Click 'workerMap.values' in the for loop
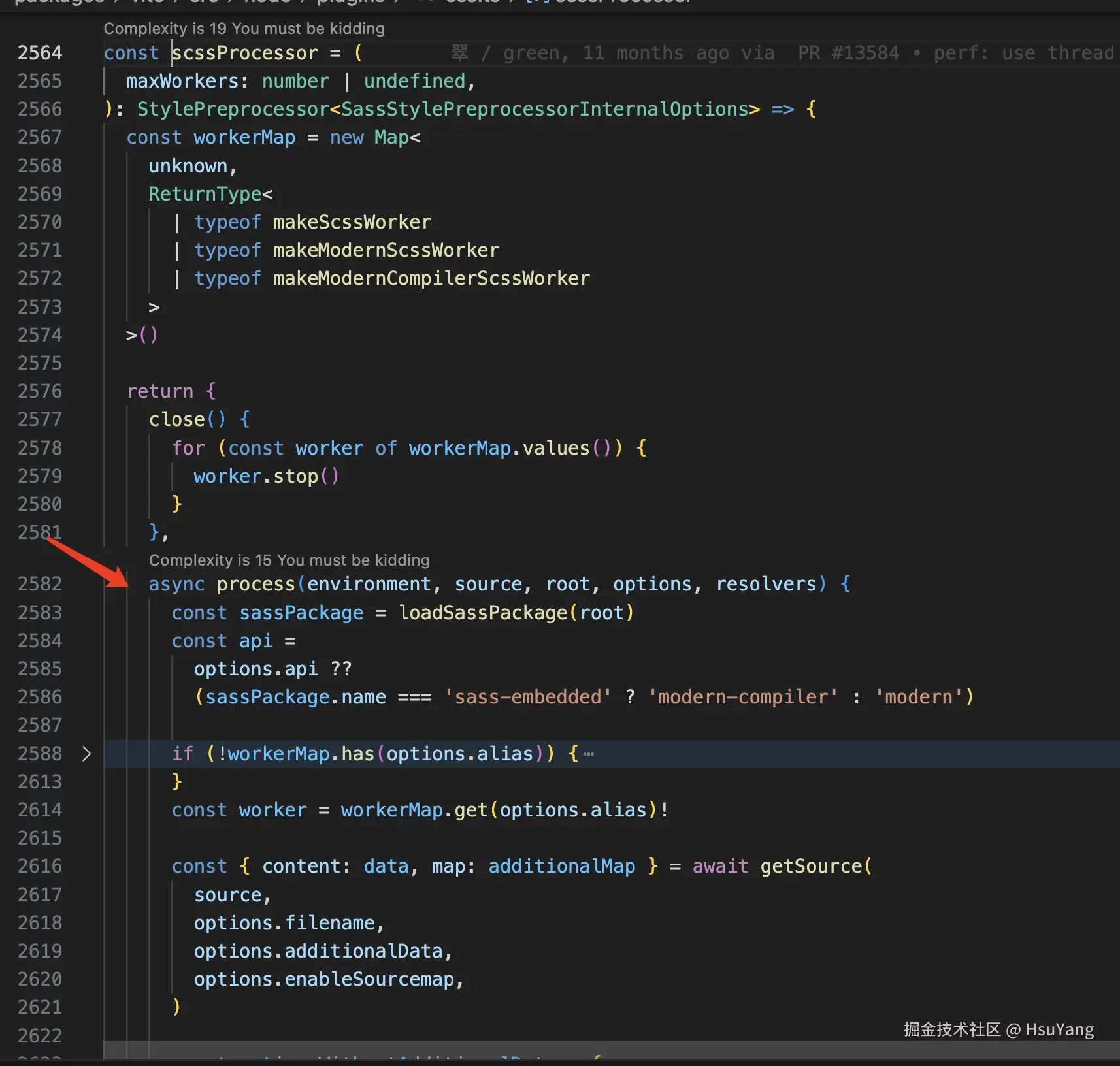This screenshot has height=1066, width=1120. pyautogui.click(x=499, y=448)
